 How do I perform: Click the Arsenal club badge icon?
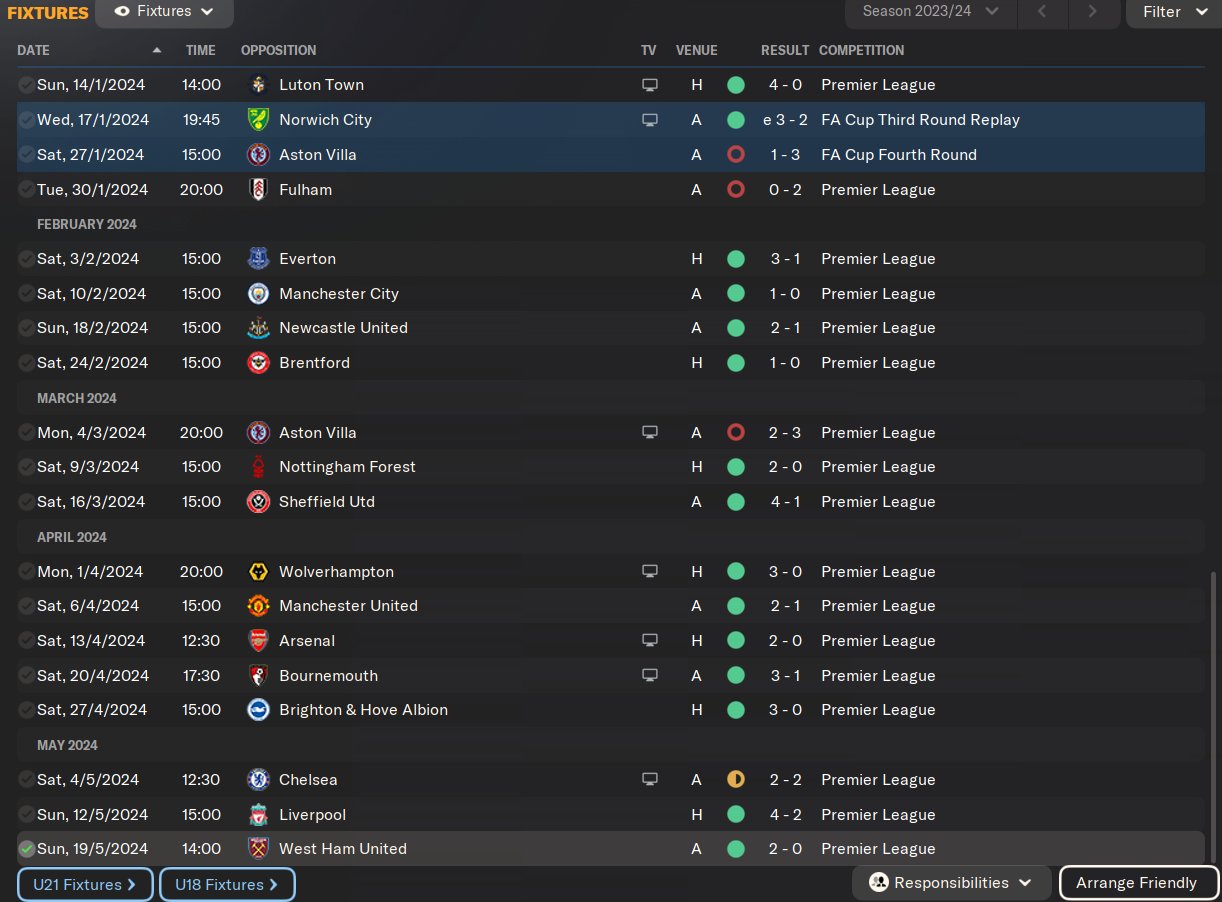click(x=258, y=641)
